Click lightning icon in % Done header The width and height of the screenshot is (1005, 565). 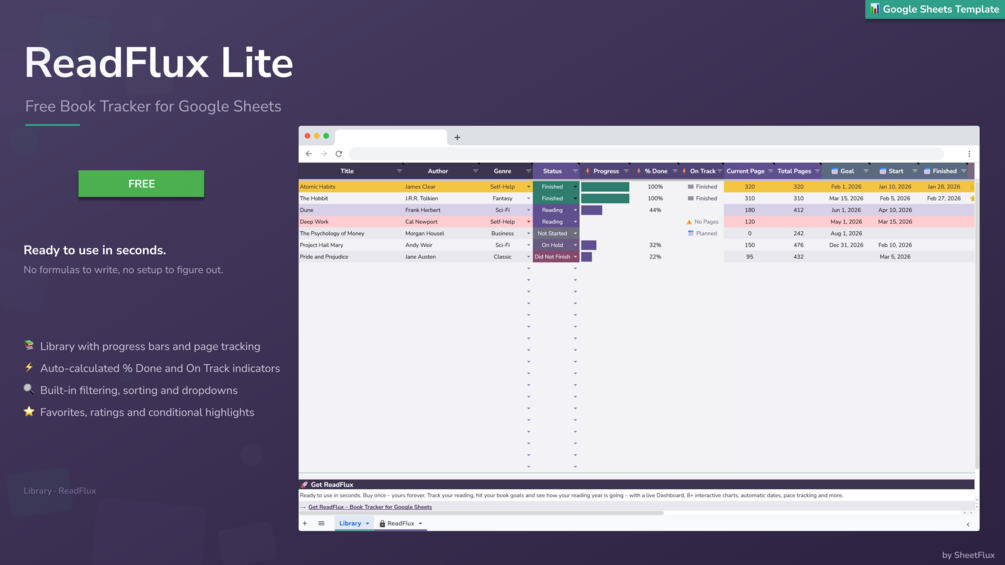(638, 171)
